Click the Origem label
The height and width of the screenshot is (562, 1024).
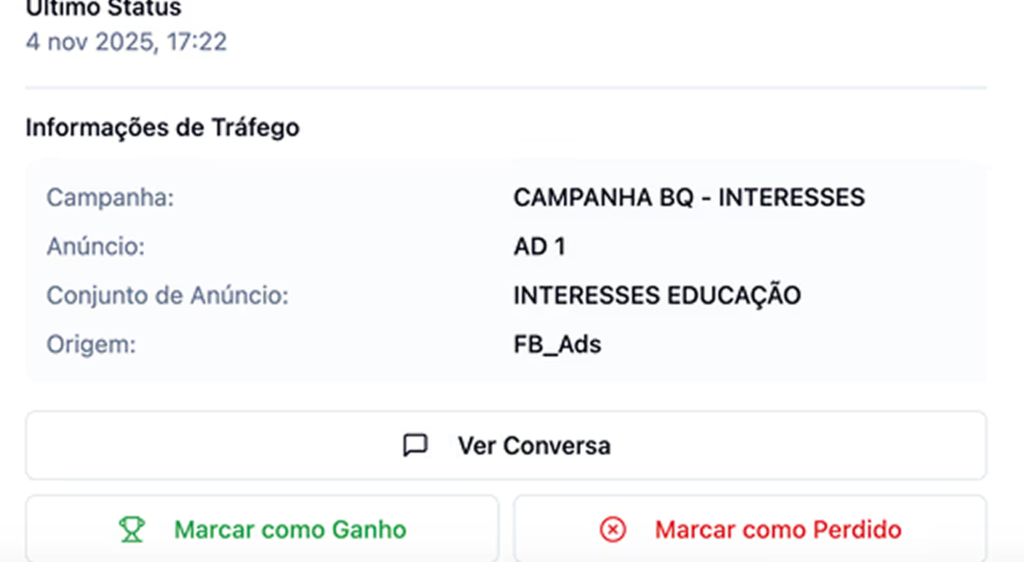tap(90, 345)
